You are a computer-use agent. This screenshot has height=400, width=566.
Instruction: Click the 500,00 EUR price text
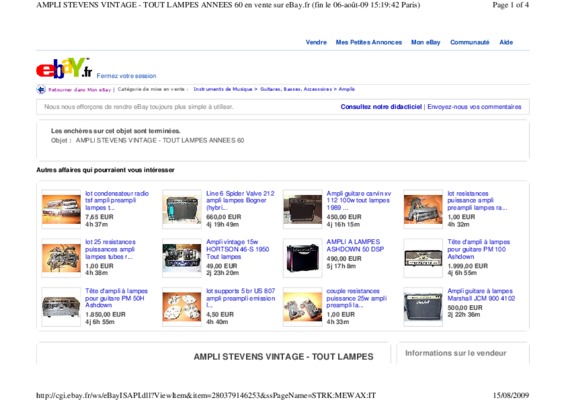[x=465, y=308]
